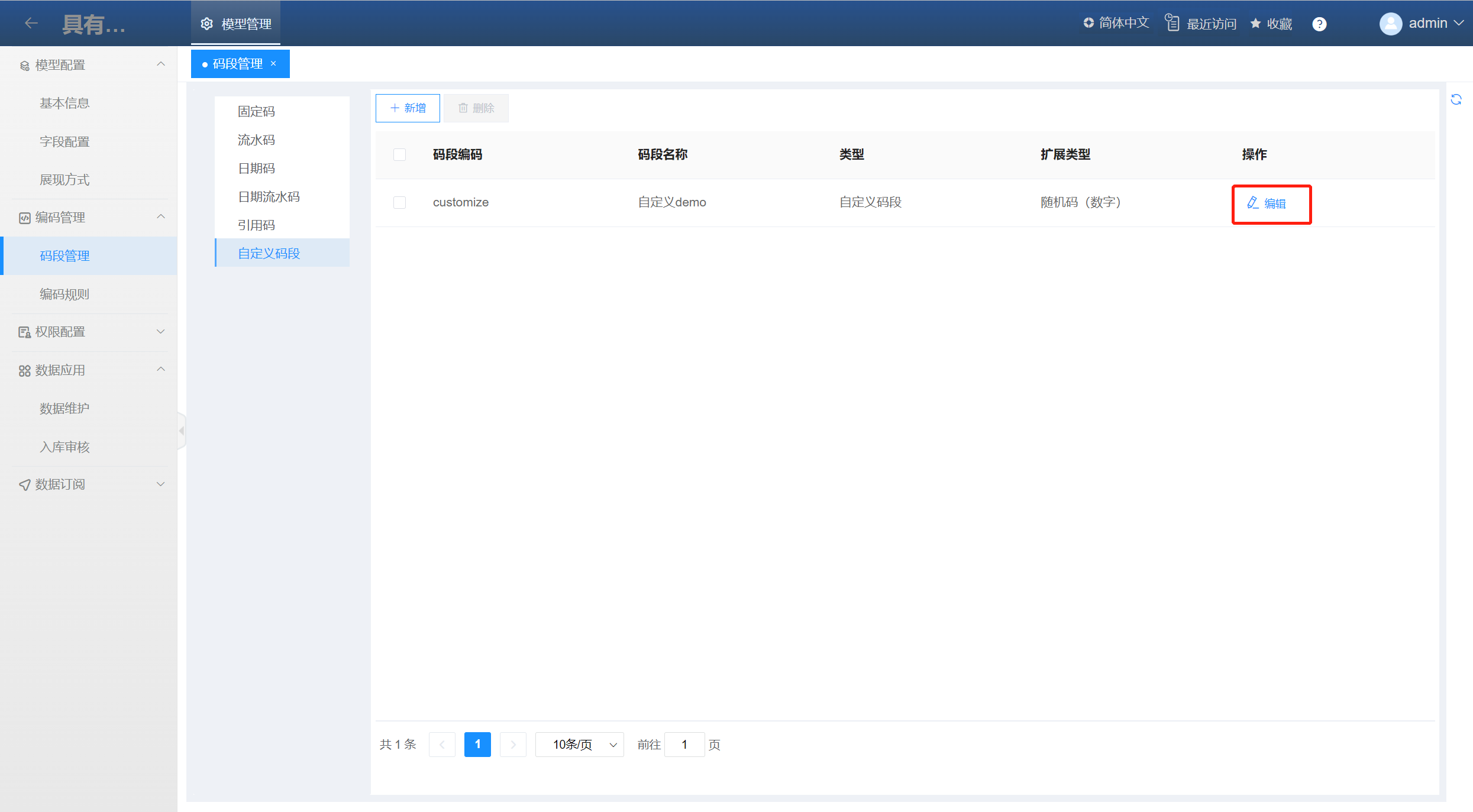1473x812 pixels.
Task: Open 最近访问 recent visits icon
Action: [x=1172, y=23]
